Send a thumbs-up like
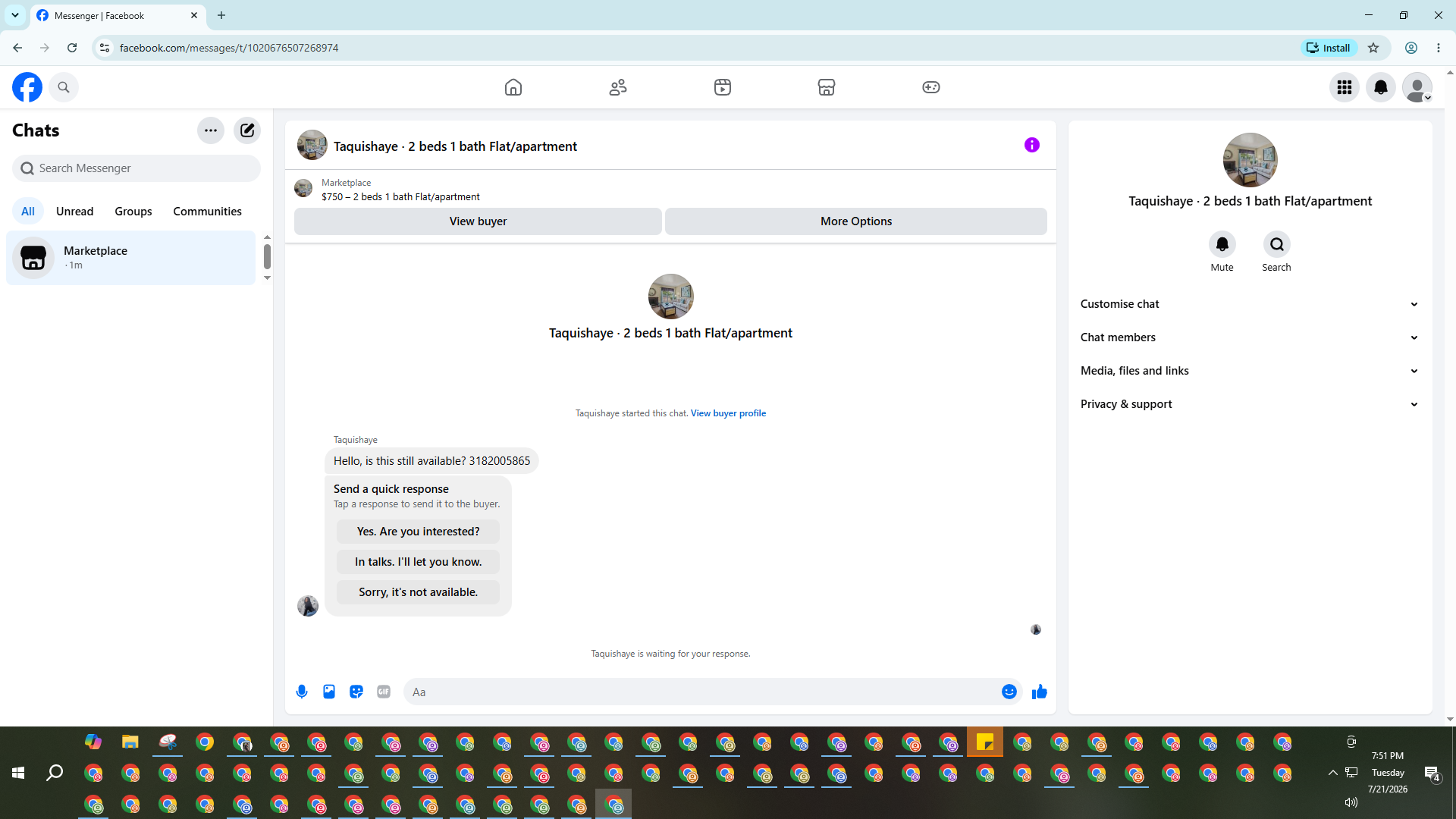This screenshot has height=819, width=1456. coord(1040,692)
